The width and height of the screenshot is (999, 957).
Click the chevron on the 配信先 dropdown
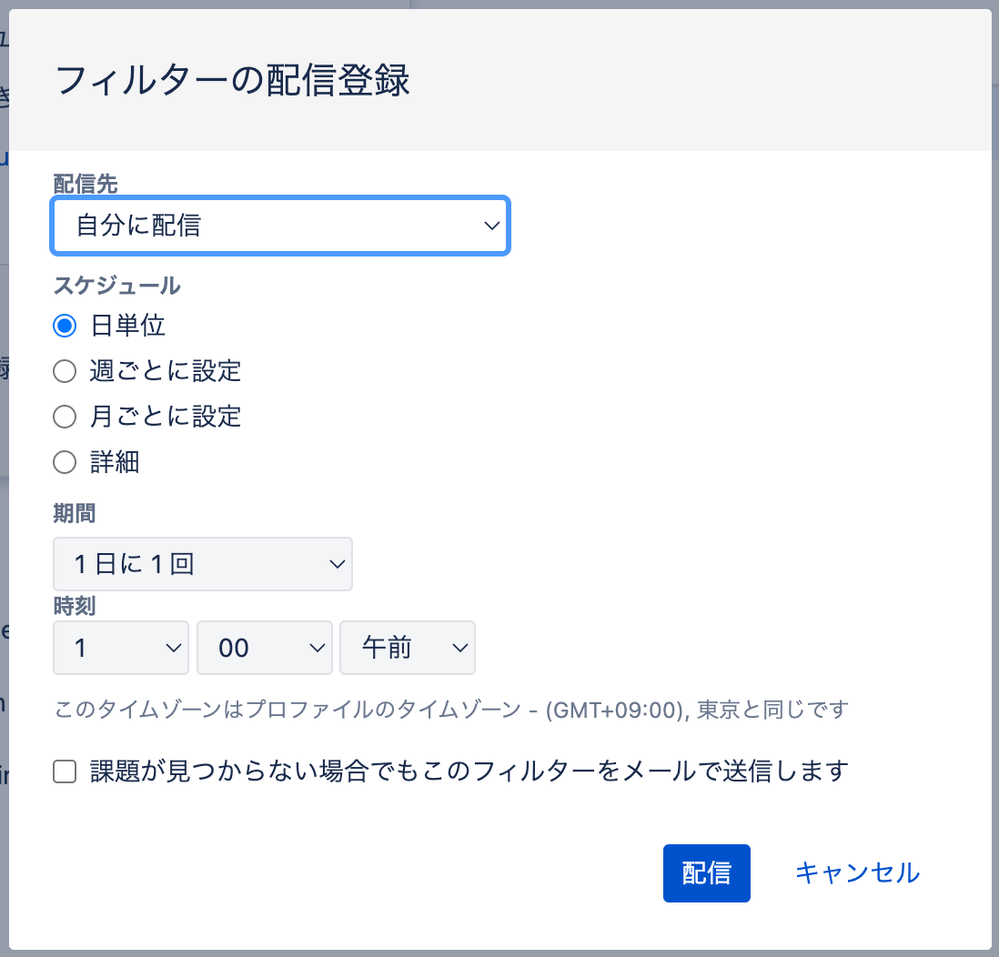(x=491, y=226)
